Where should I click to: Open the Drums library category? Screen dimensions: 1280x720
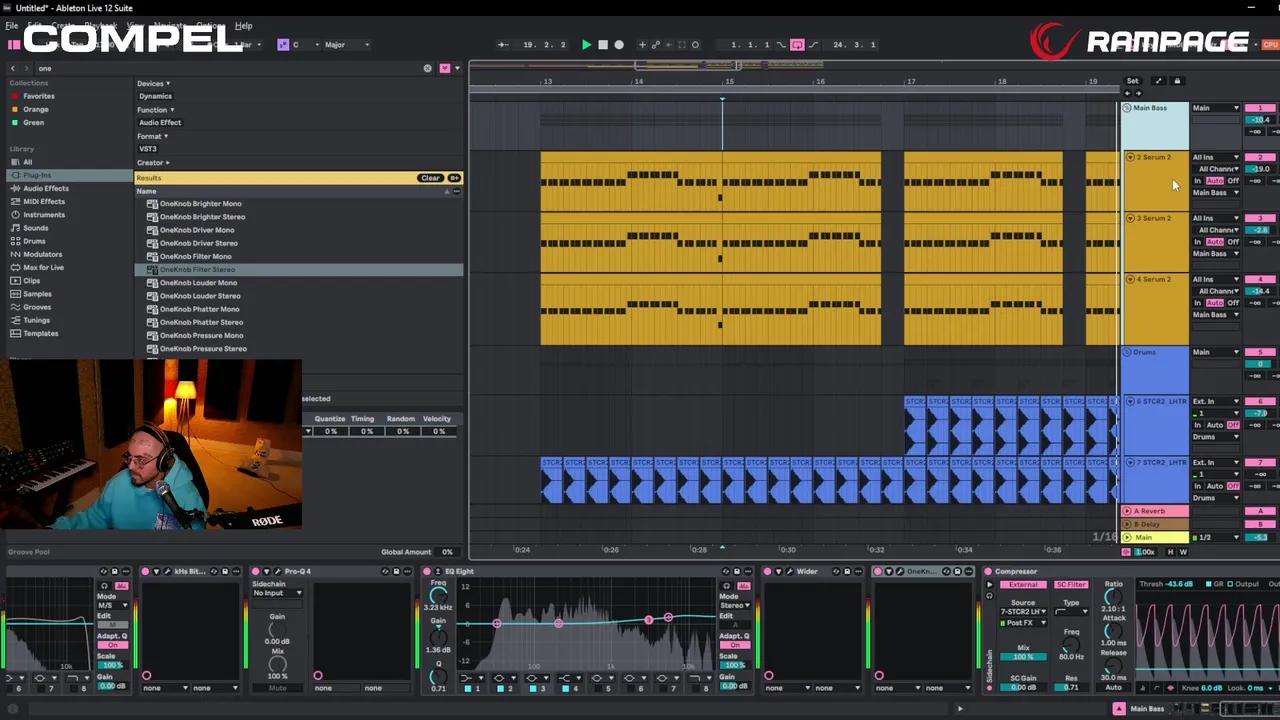point(34,241)
